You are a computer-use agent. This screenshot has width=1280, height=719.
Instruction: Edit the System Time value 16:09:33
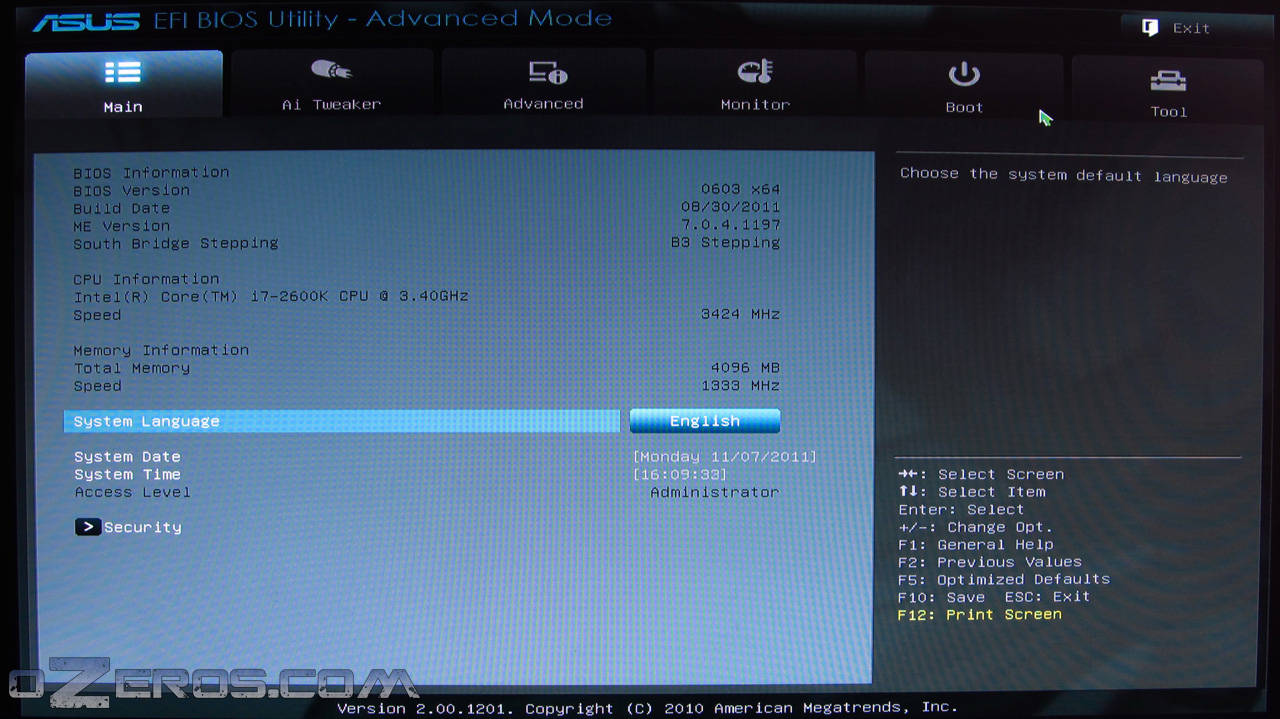[x=680, y=474]
